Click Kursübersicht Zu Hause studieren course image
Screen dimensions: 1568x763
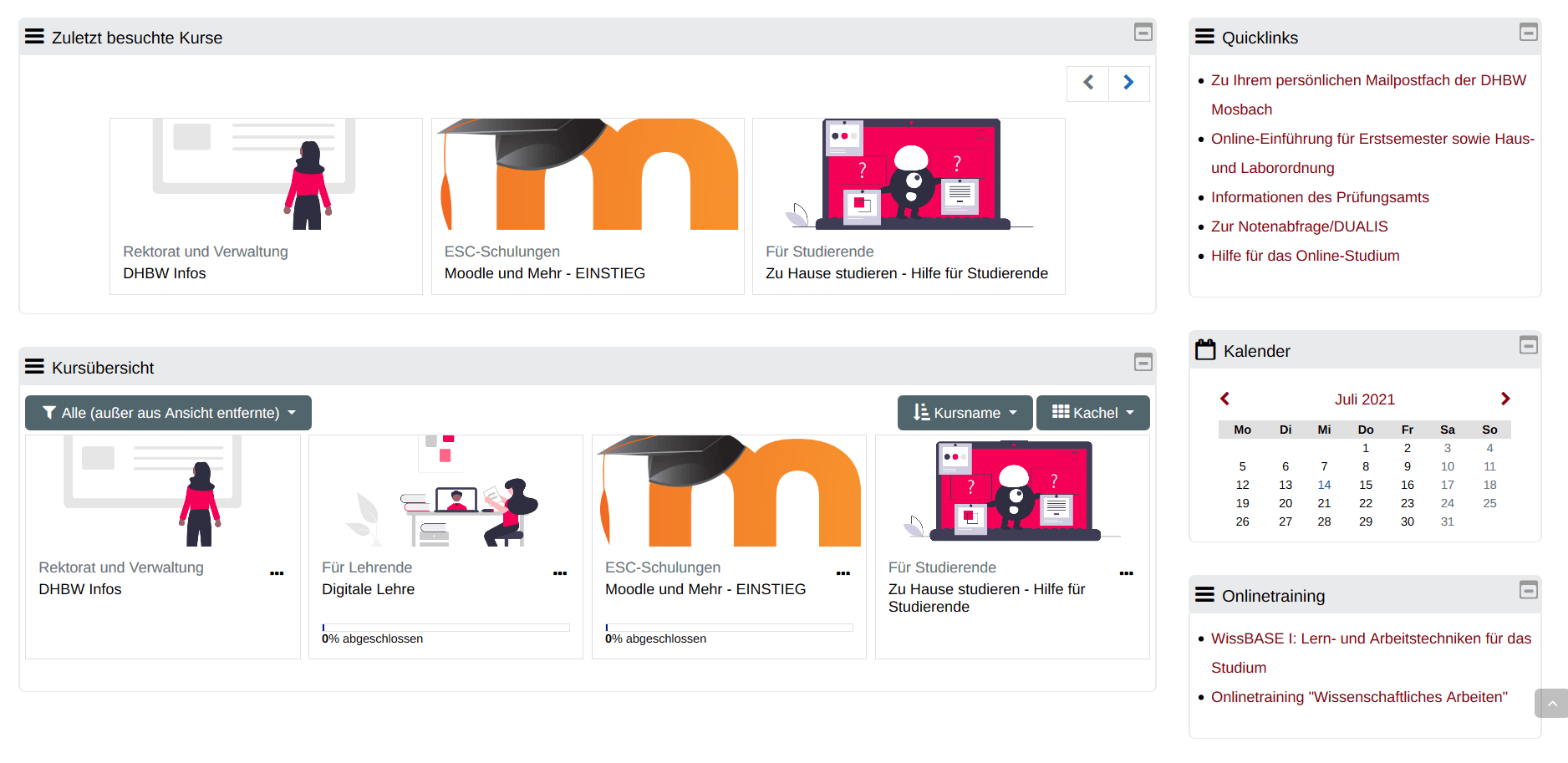click(1012, 491)
